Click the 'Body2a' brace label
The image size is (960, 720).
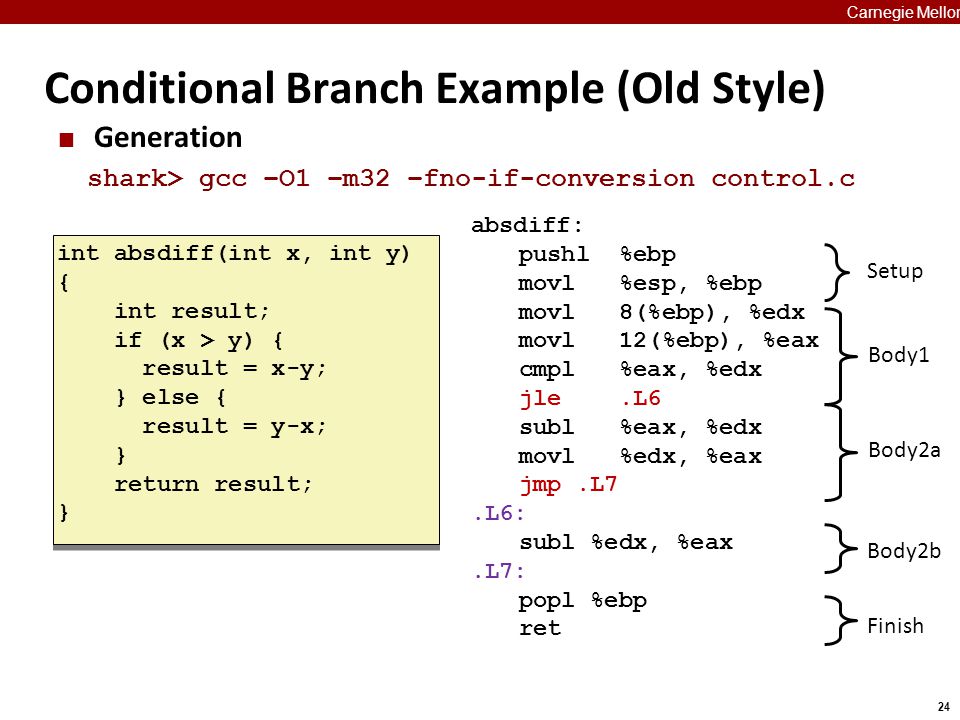click(904, 451)
